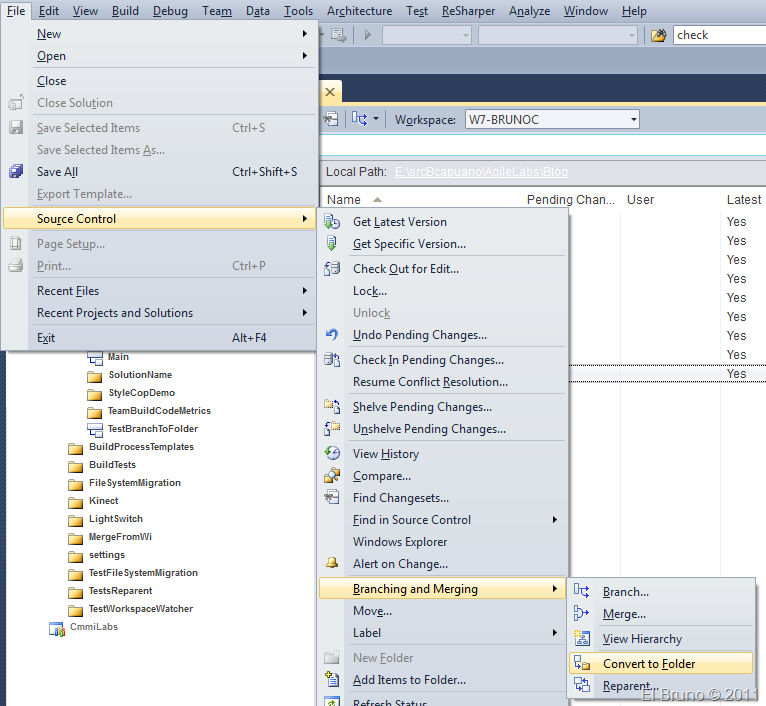Click the Save All icon
This screenshot has width=766, height=706.
16,172
